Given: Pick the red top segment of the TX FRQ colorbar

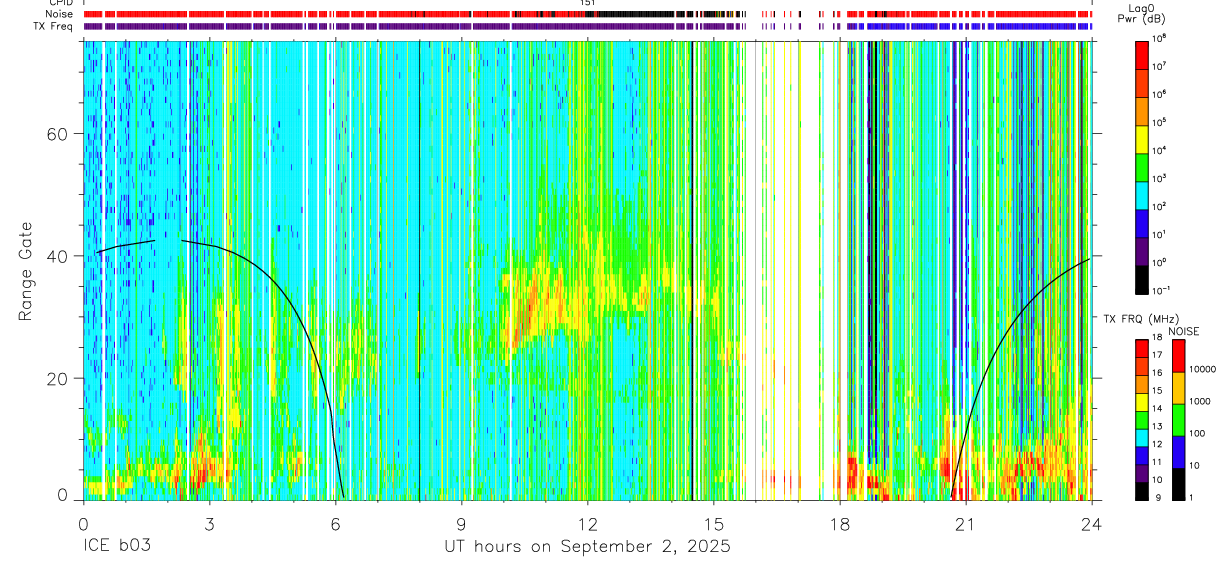Looking at the screenshot, I should [1142, 348].
